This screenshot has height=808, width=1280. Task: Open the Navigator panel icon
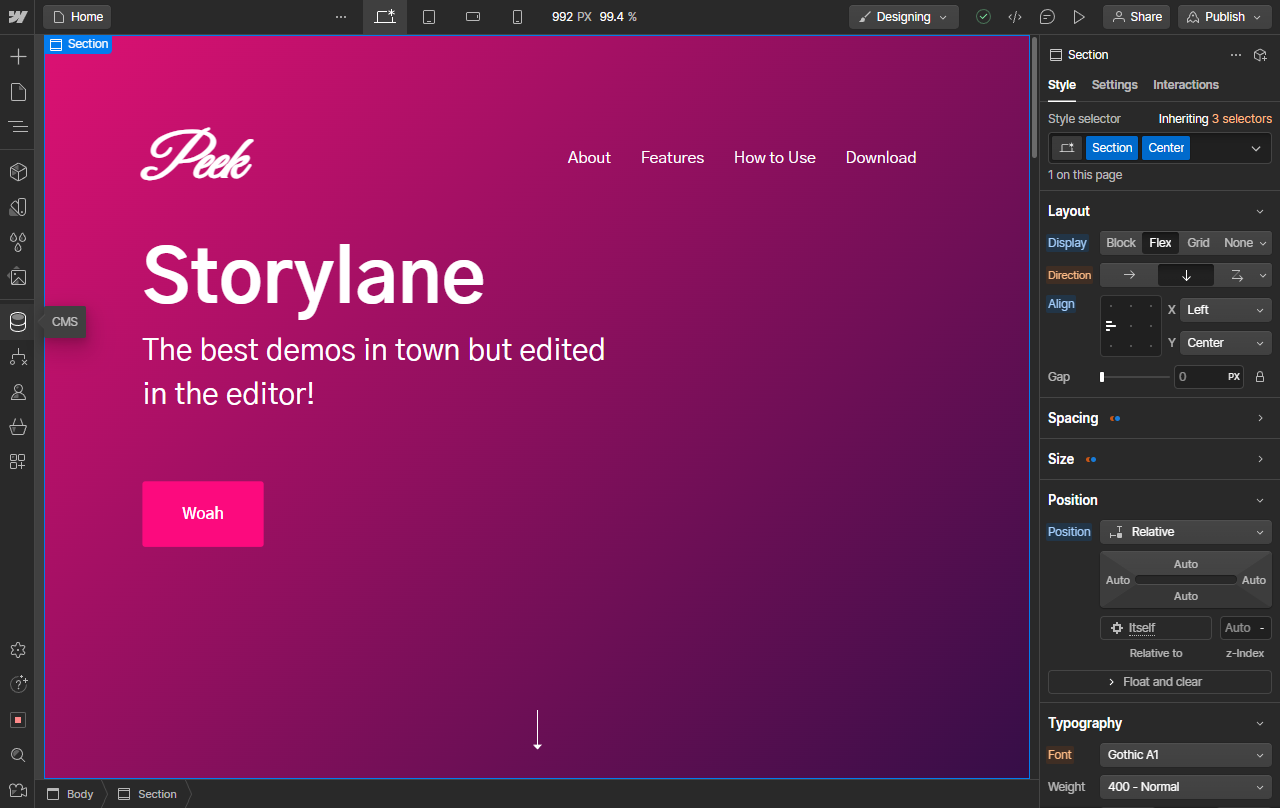(x=18, y=127)
